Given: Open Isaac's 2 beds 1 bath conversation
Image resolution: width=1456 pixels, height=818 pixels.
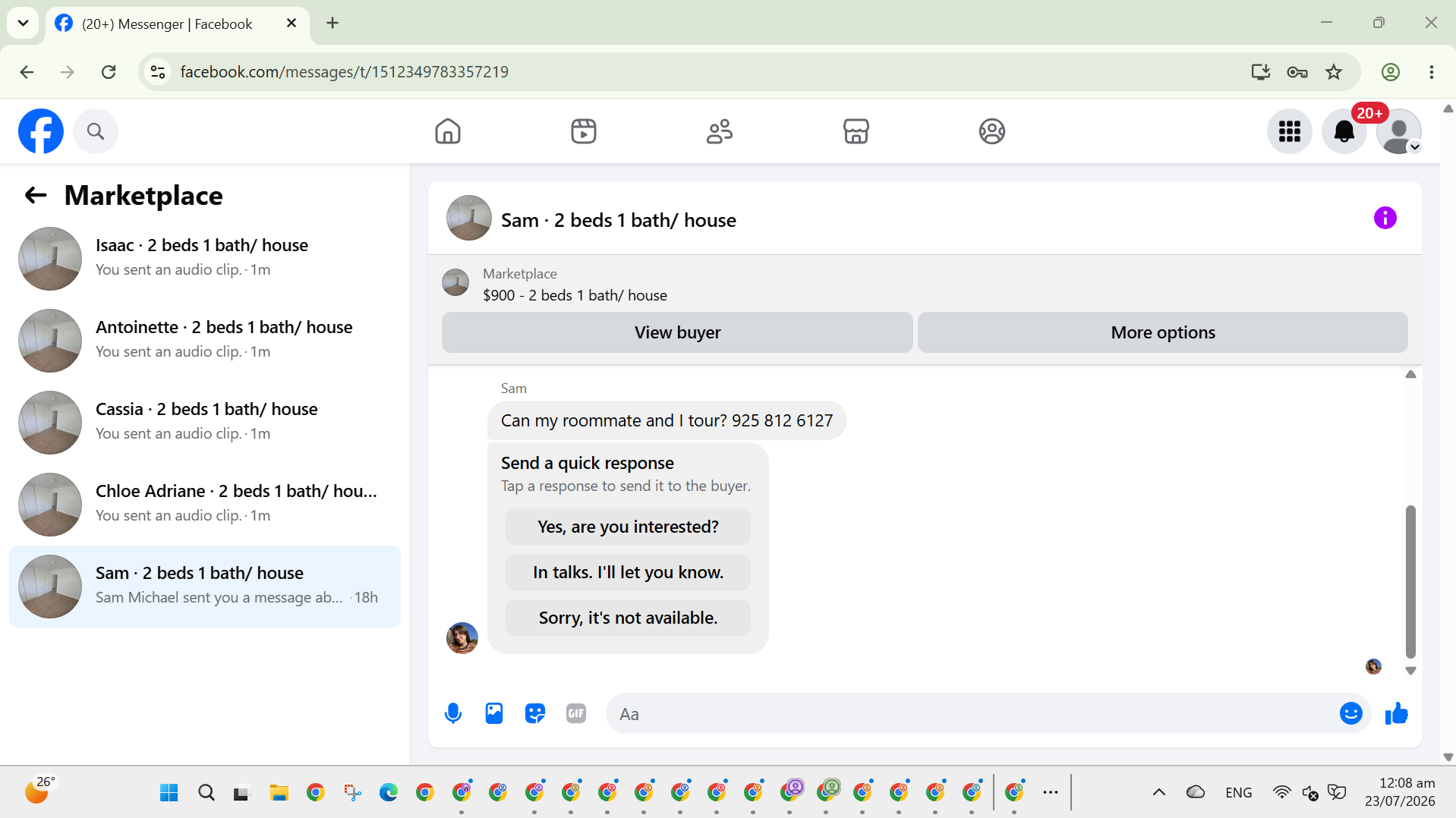Looking at the screenshot, I should tap(205, 259).
